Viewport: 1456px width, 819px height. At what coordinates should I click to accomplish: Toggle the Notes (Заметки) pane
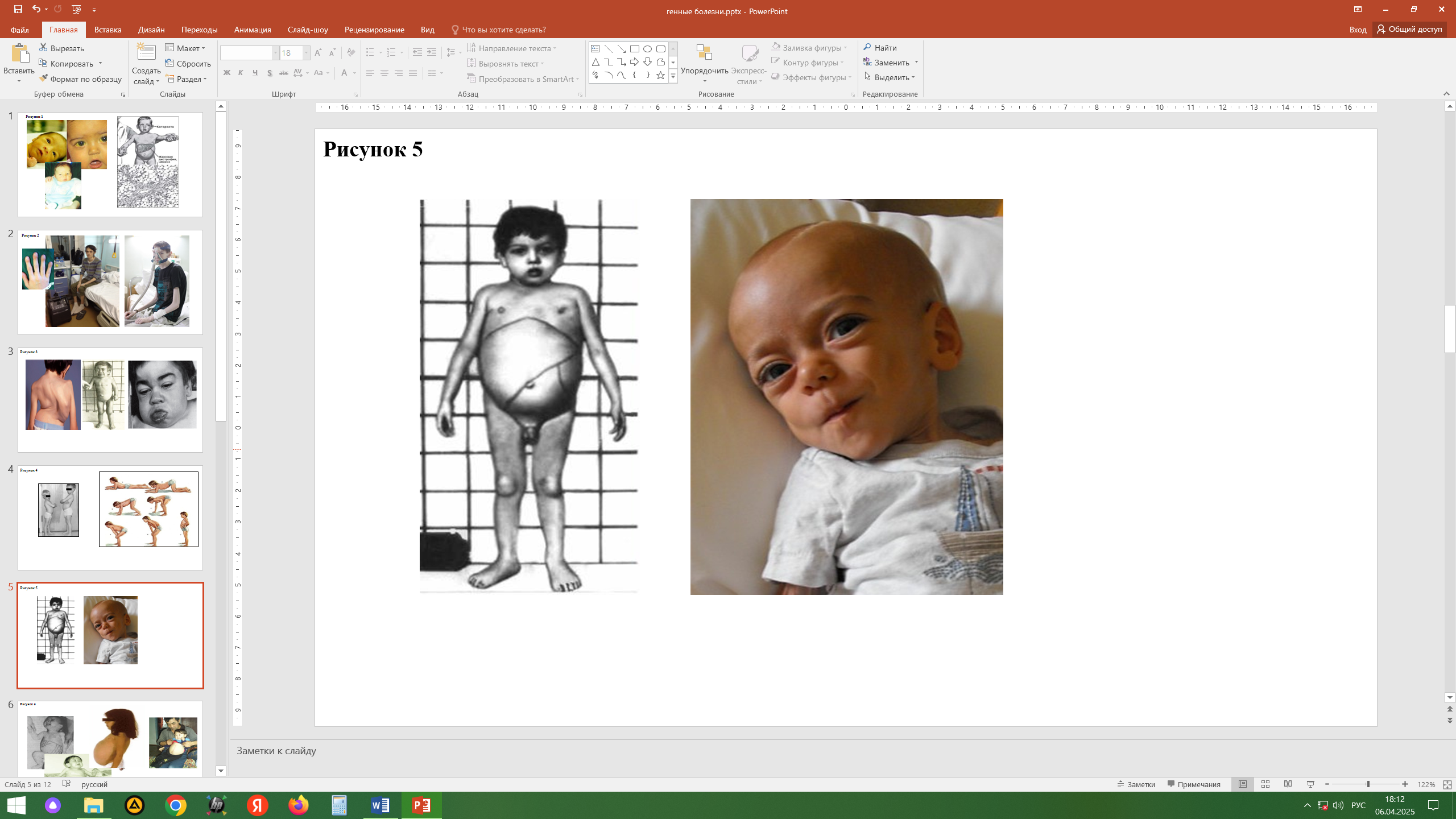pyautogui.click(x=1136, y=784)
